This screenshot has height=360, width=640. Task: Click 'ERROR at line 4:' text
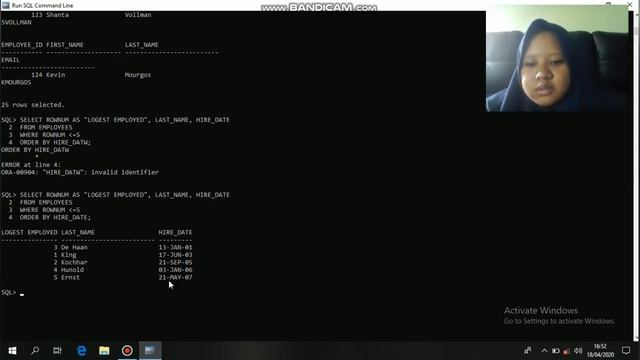click(x=31, y=165)
